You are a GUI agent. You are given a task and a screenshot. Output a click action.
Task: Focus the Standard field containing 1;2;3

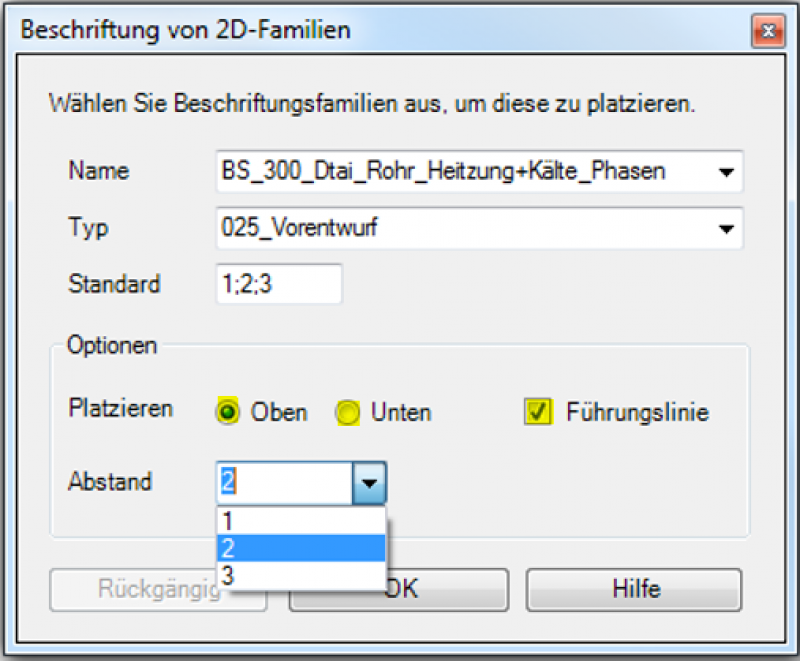(278, 284)
